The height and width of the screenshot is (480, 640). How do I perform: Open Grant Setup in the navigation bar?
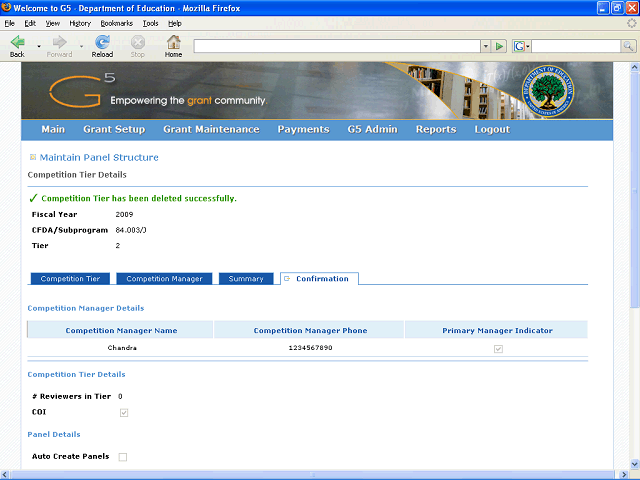pyautogui.click(x=114, y=129)
